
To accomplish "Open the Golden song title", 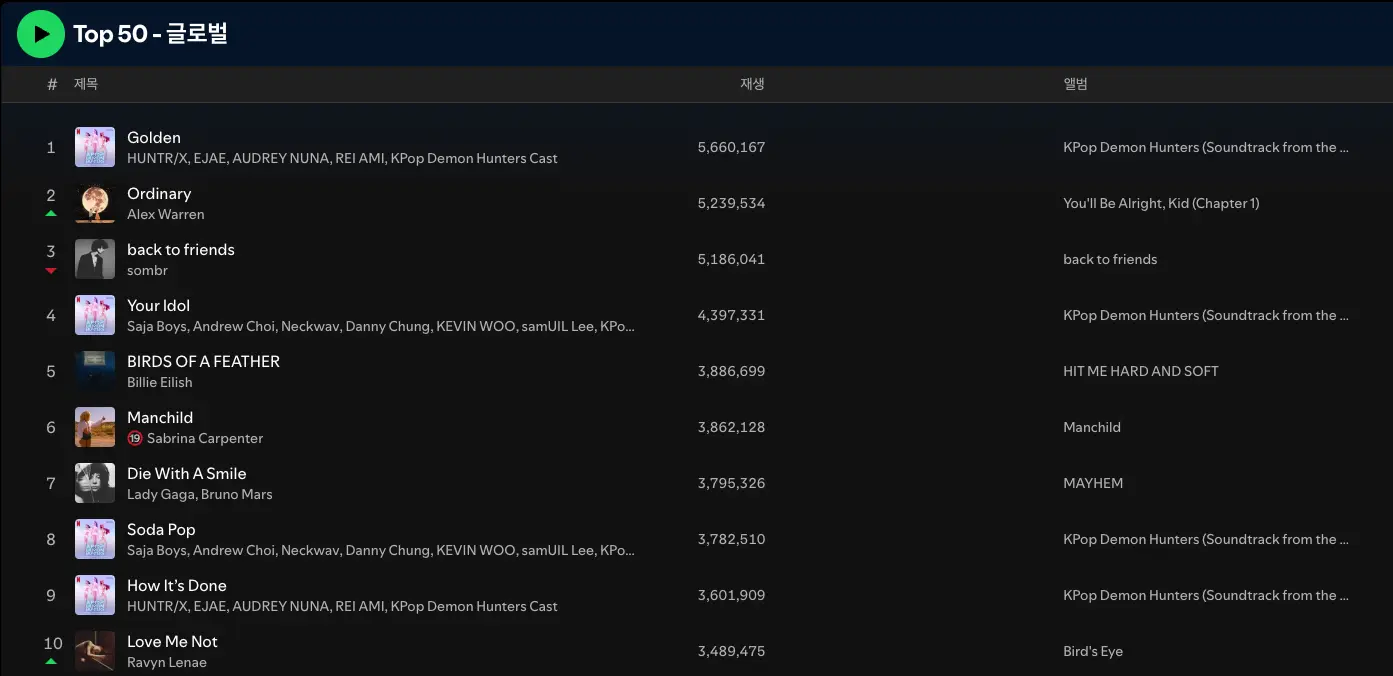I will tap(154, 137).
